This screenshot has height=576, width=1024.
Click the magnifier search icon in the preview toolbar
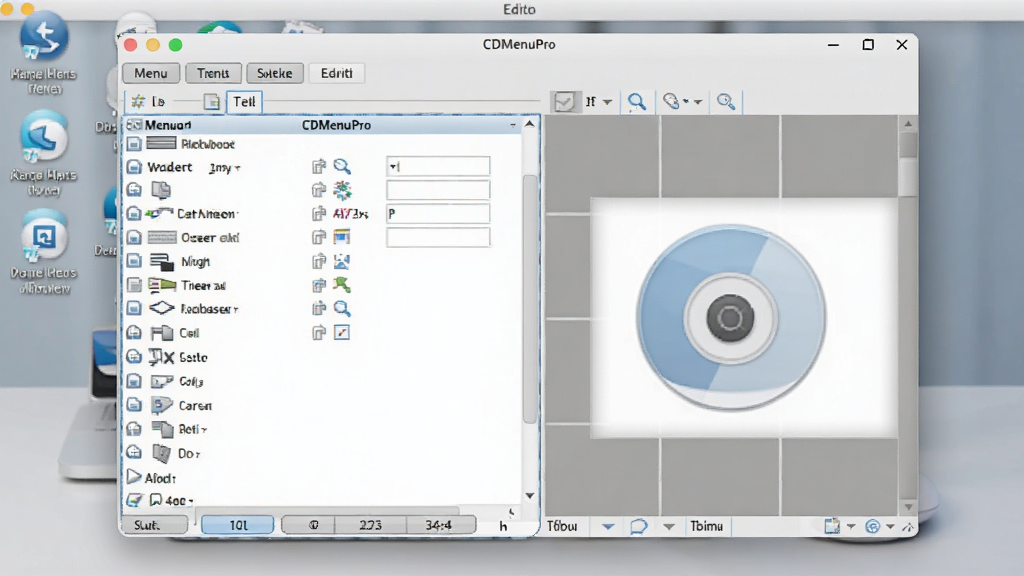[x=637, y=101]
